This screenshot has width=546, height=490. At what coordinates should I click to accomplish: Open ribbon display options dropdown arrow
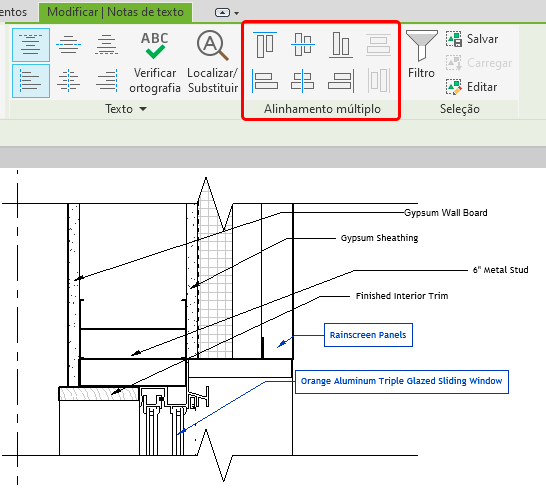236,13
